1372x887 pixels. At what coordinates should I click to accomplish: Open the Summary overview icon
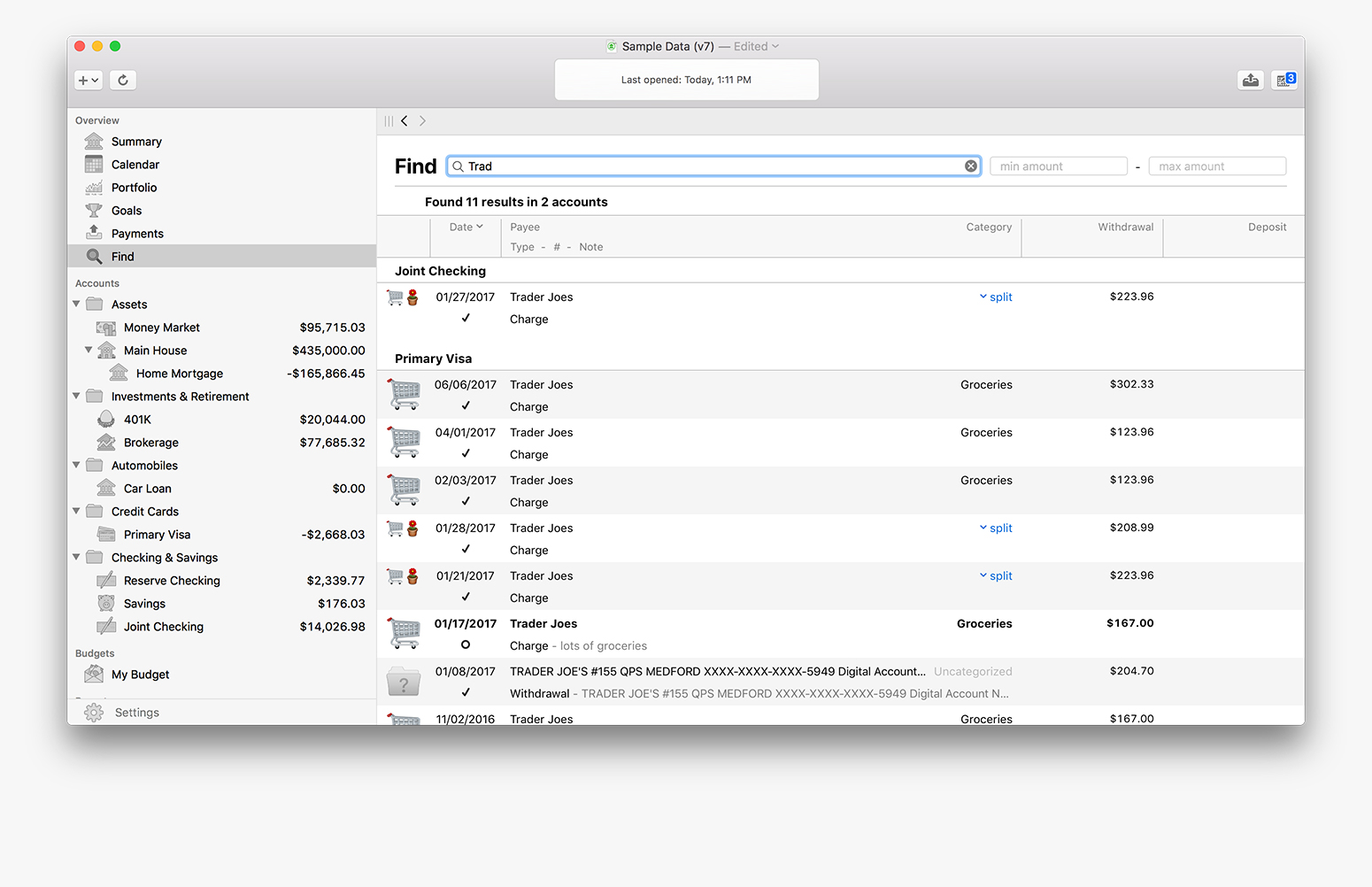94,142
